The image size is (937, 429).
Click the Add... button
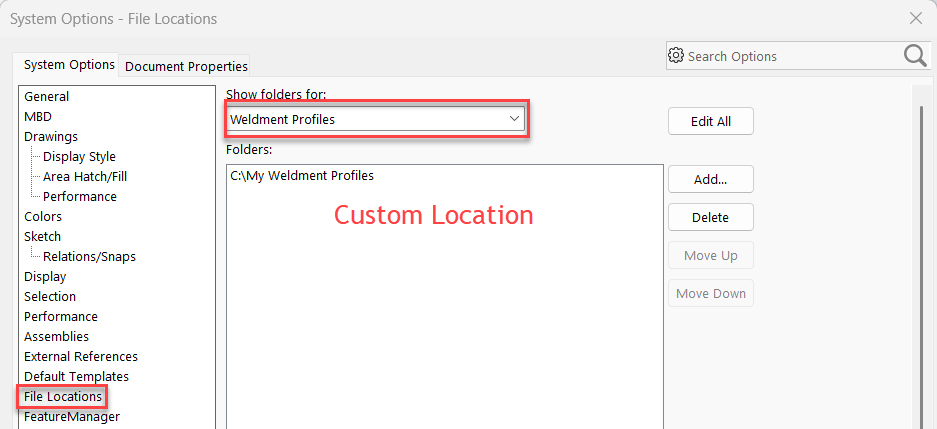[x=710, y=179]
